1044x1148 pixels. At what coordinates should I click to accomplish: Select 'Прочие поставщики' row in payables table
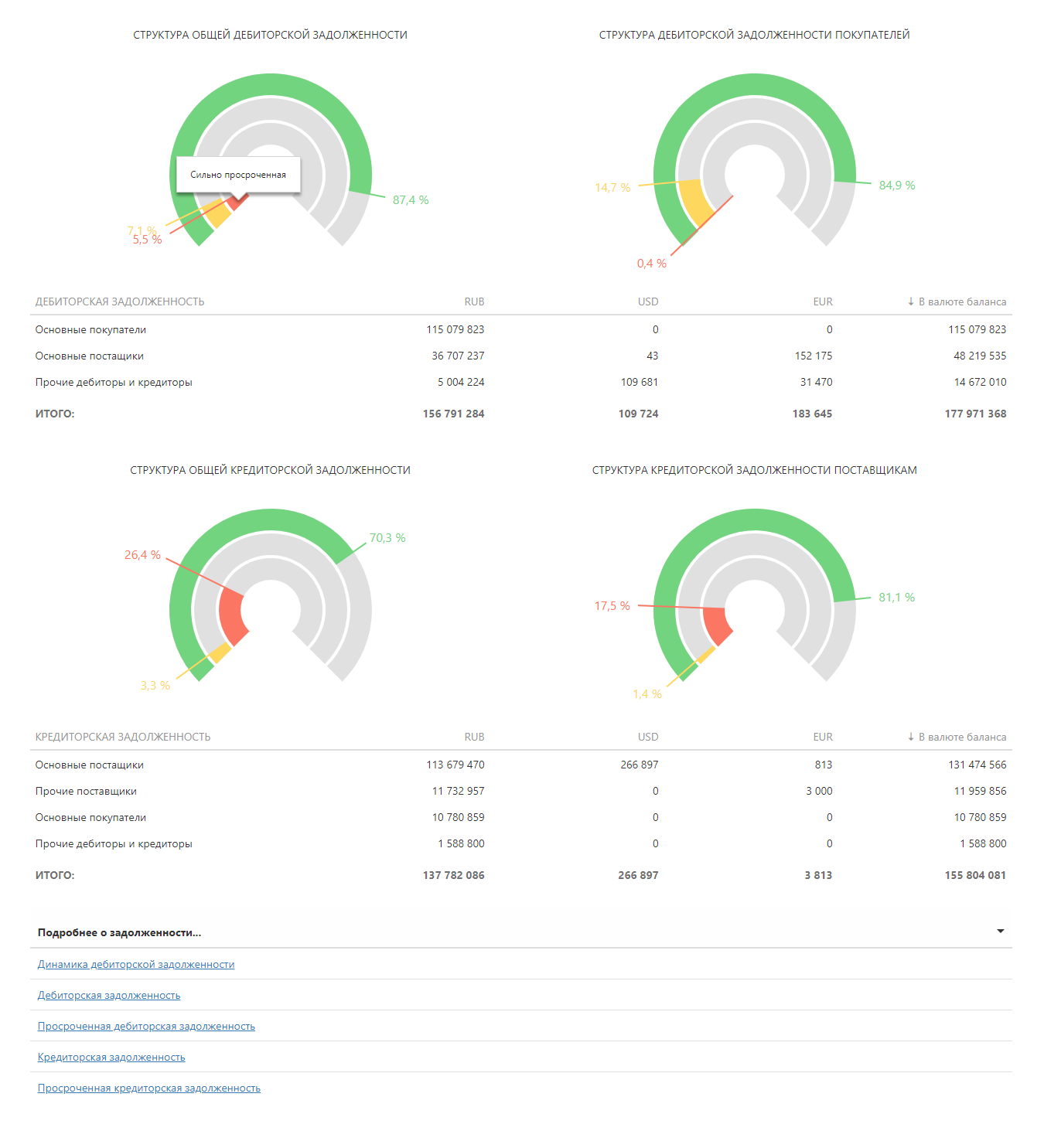tap(86, 791)
